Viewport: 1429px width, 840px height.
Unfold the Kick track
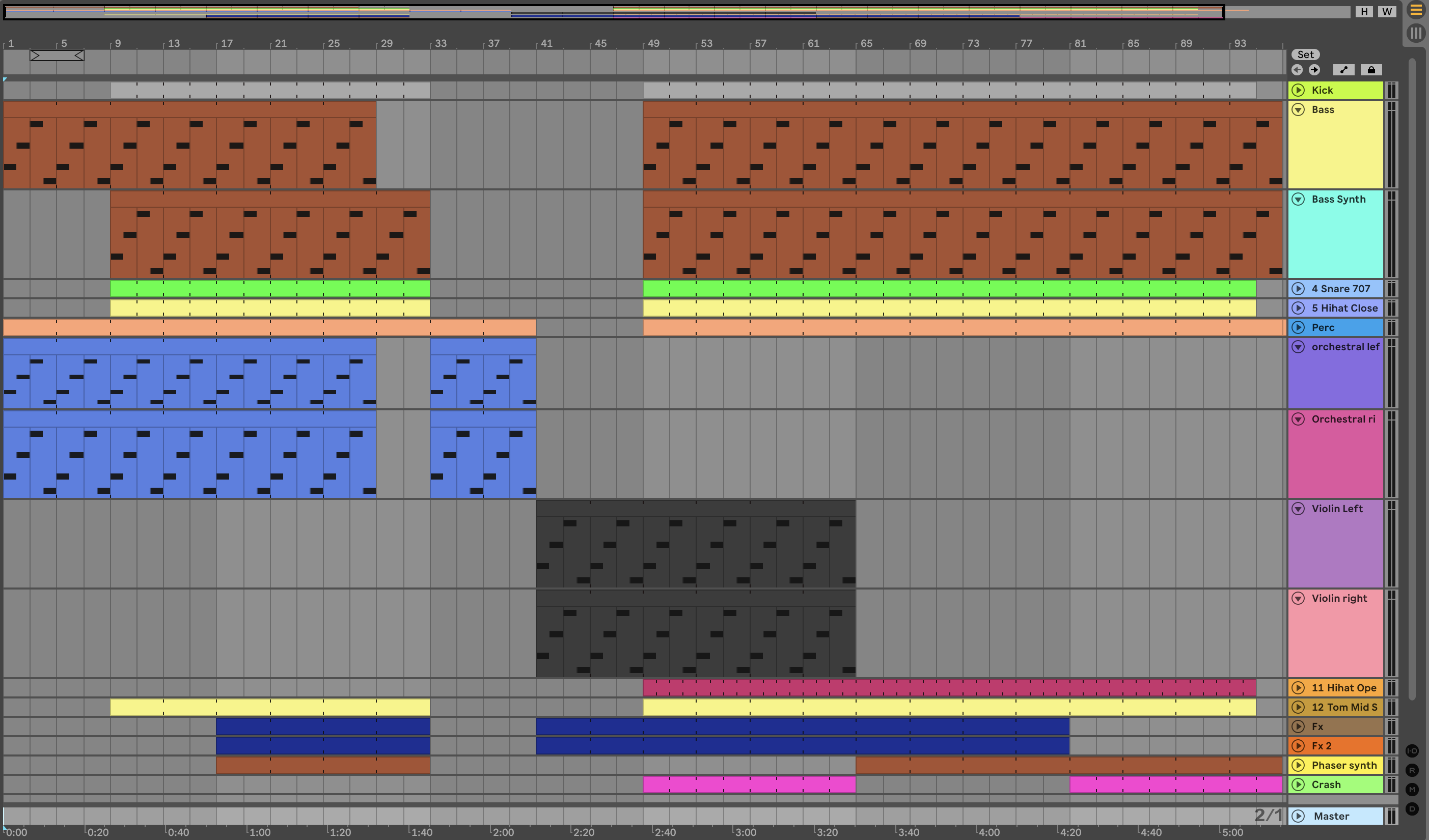pos(1298,90)
